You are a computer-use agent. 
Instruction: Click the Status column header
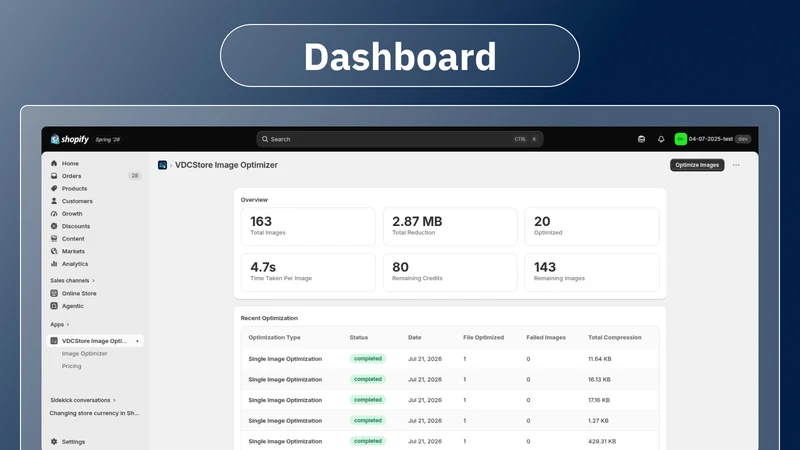[x=359, y=337]
